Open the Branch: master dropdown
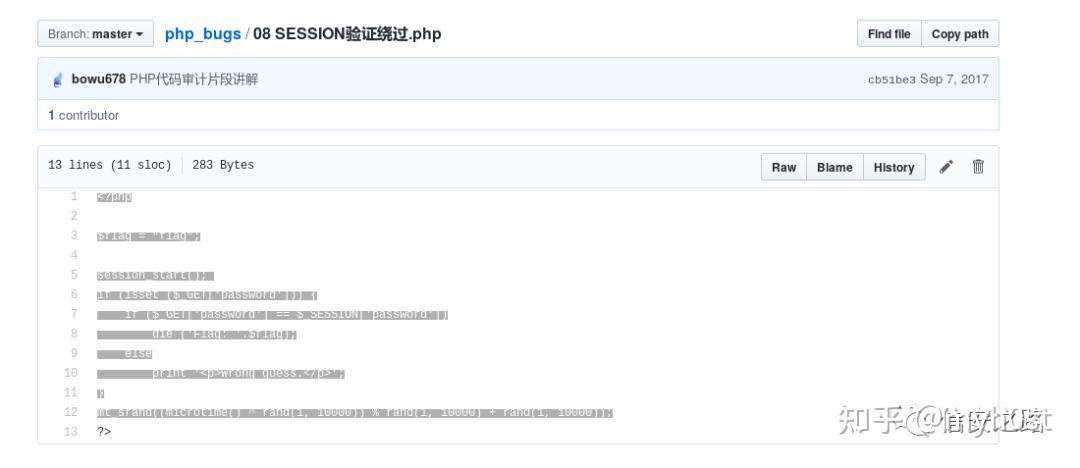The image size is (1080, 468). click(95, 34)
